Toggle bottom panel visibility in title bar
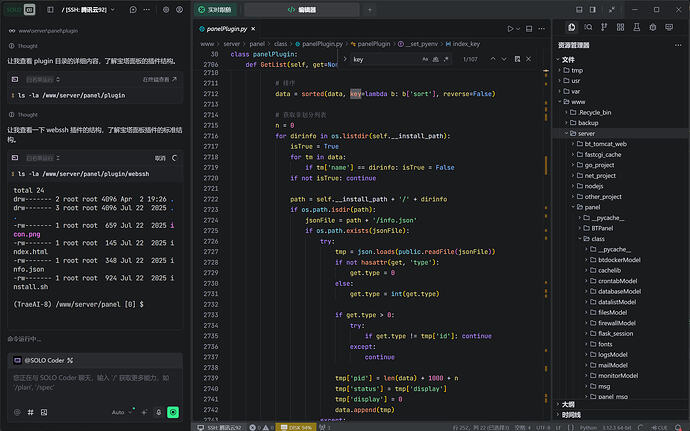This screenshot has width=690, height=431. 579,9
